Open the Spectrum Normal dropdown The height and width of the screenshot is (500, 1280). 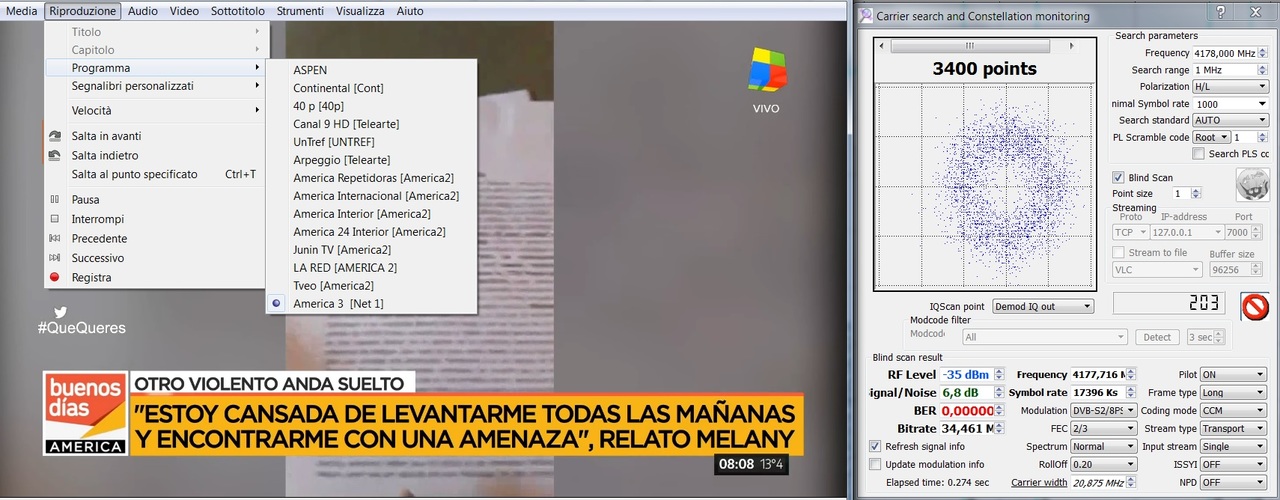click(1103, 447)
